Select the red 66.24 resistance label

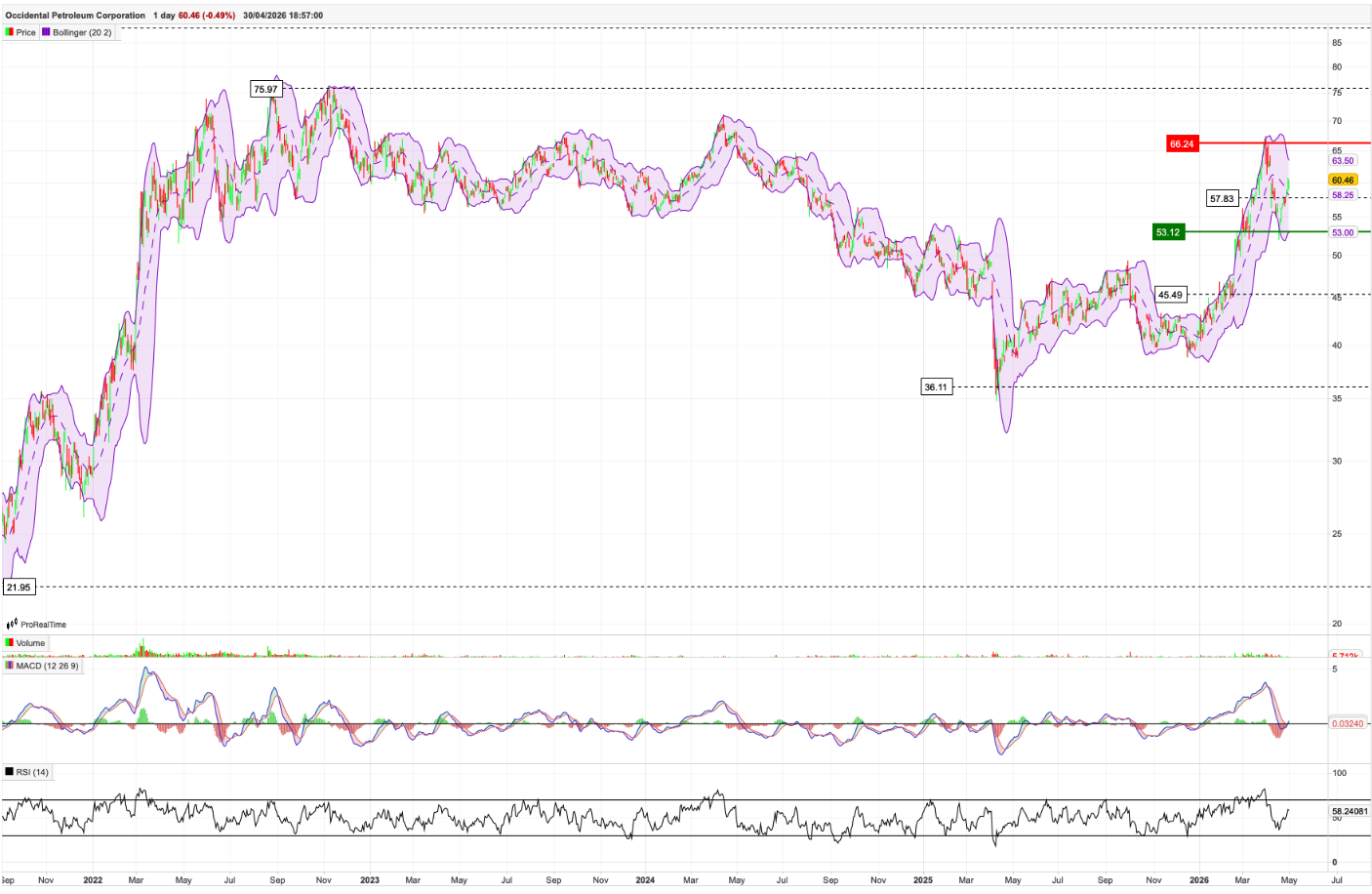(x=1182, y=143)
